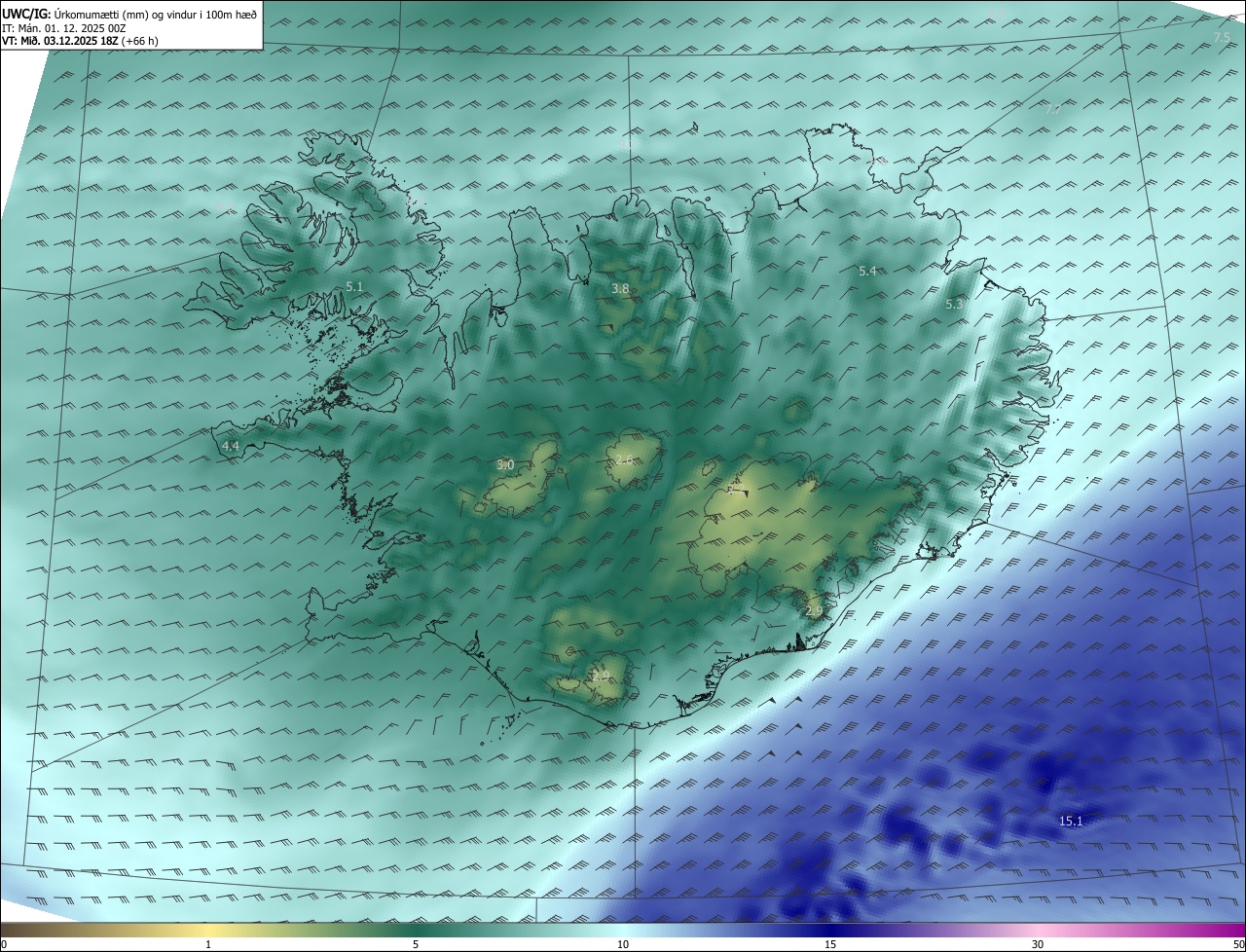Click the colorbar tick label '5'

tap(416, 944)
